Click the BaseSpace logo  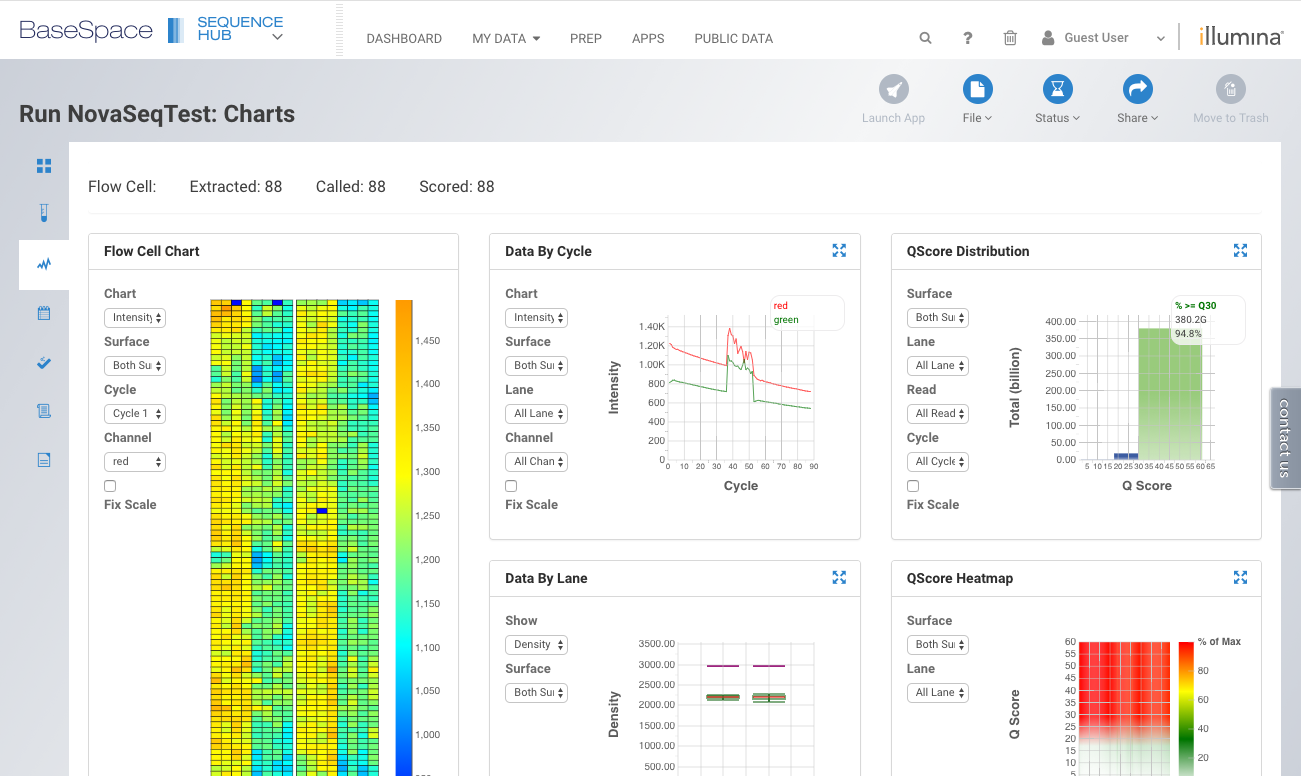[x=86, y=30]
